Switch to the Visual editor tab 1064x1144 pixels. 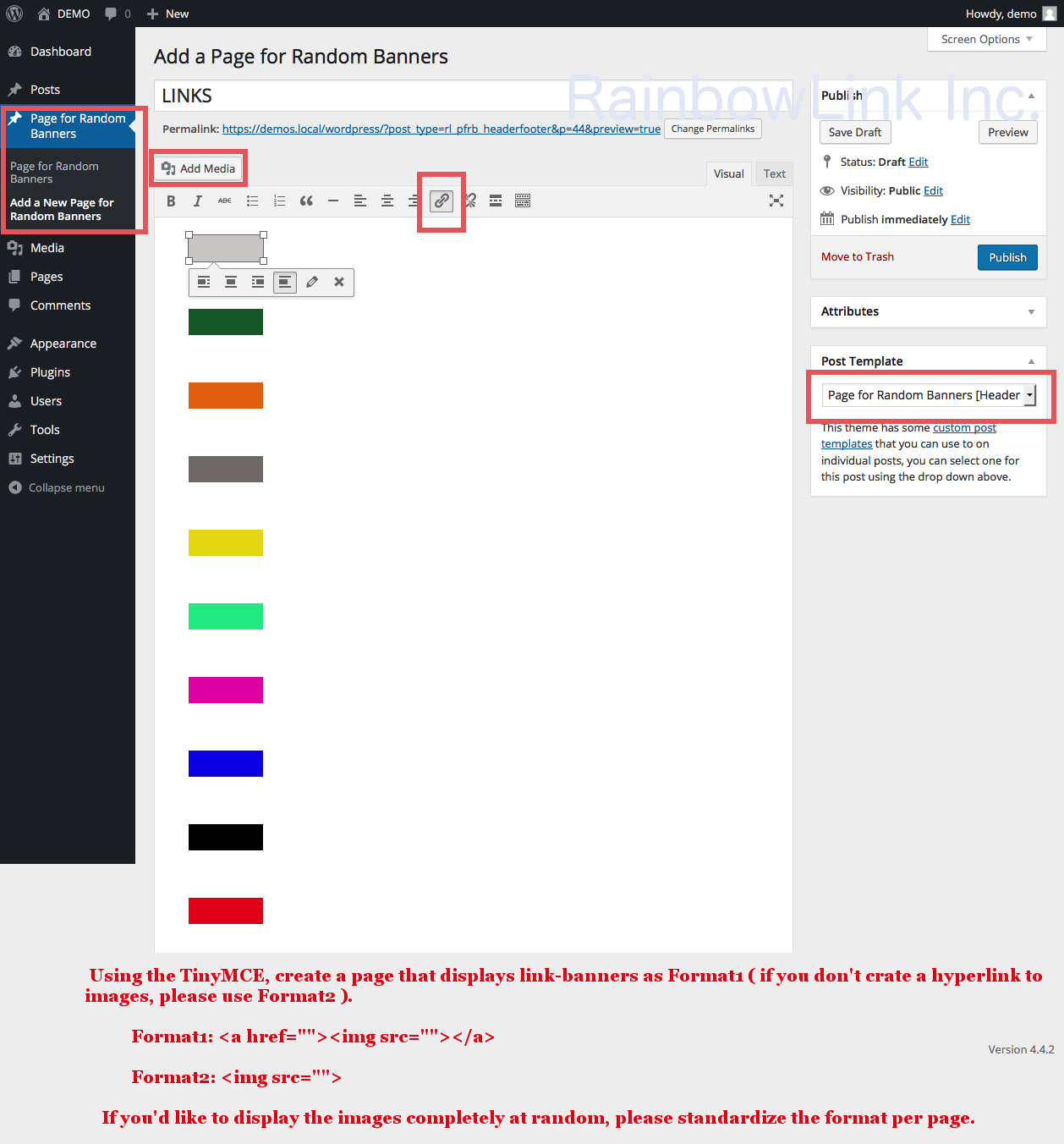point(728,173)
